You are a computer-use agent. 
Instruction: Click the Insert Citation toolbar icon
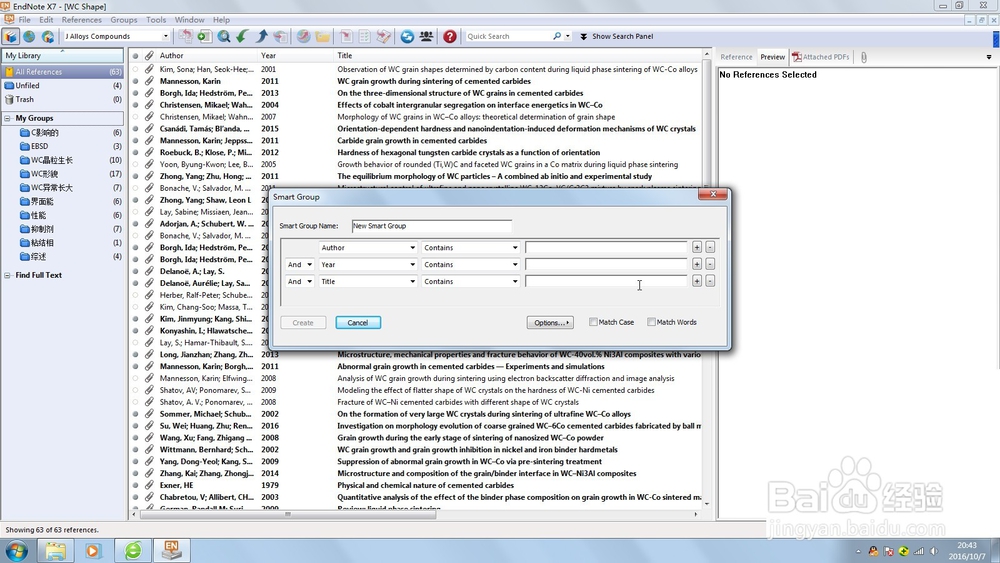[346, 36]
